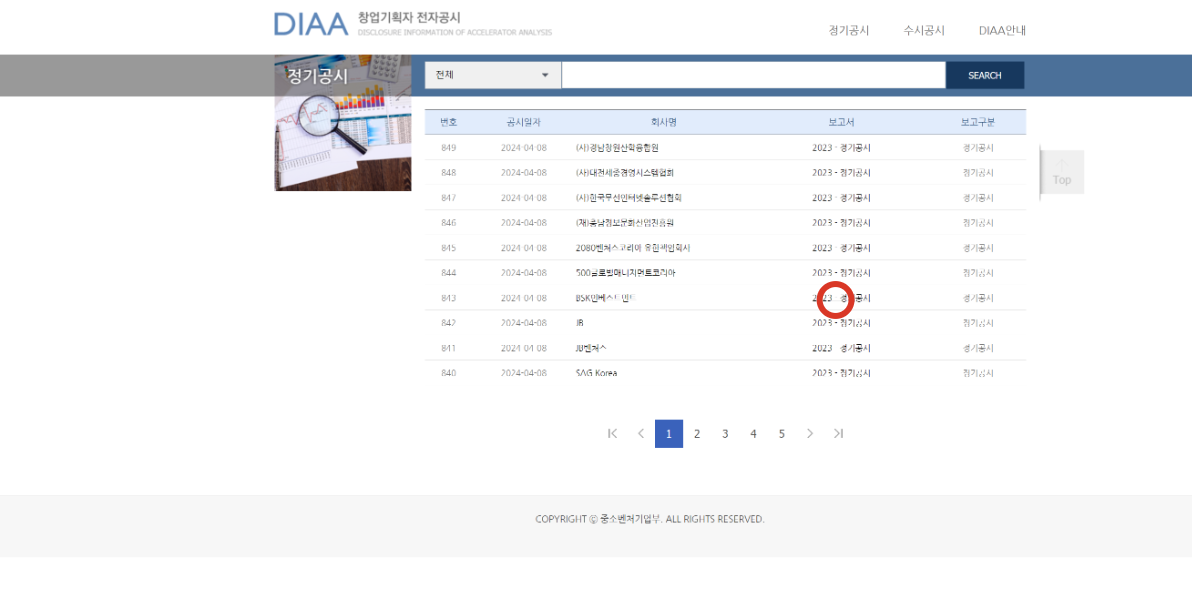Click the JB벤처스 company name
Image resolution: width=1192 pixels, height=600 pixels.
pyautogui.click(x=591, y=348)
